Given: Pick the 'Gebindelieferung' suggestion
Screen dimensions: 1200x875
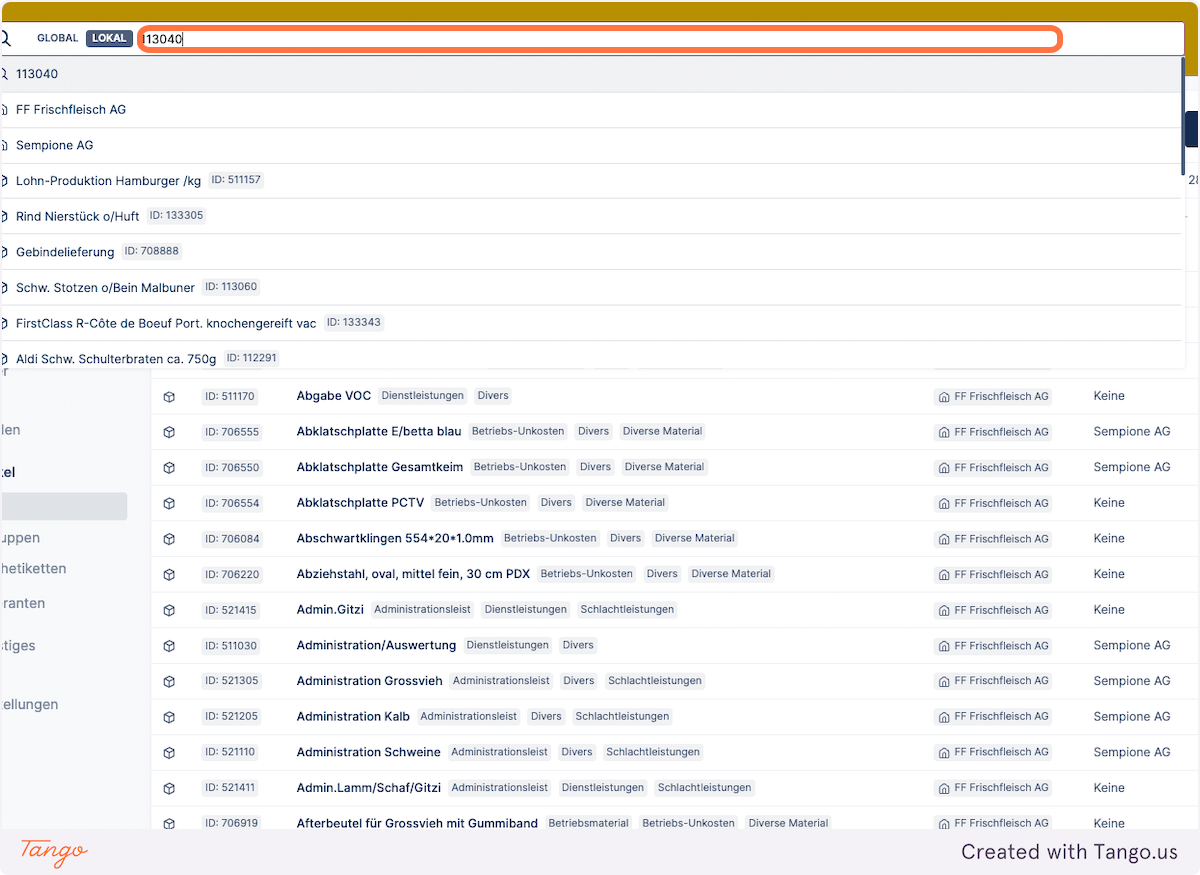Looking at the screenshot, I should [591, 252].
